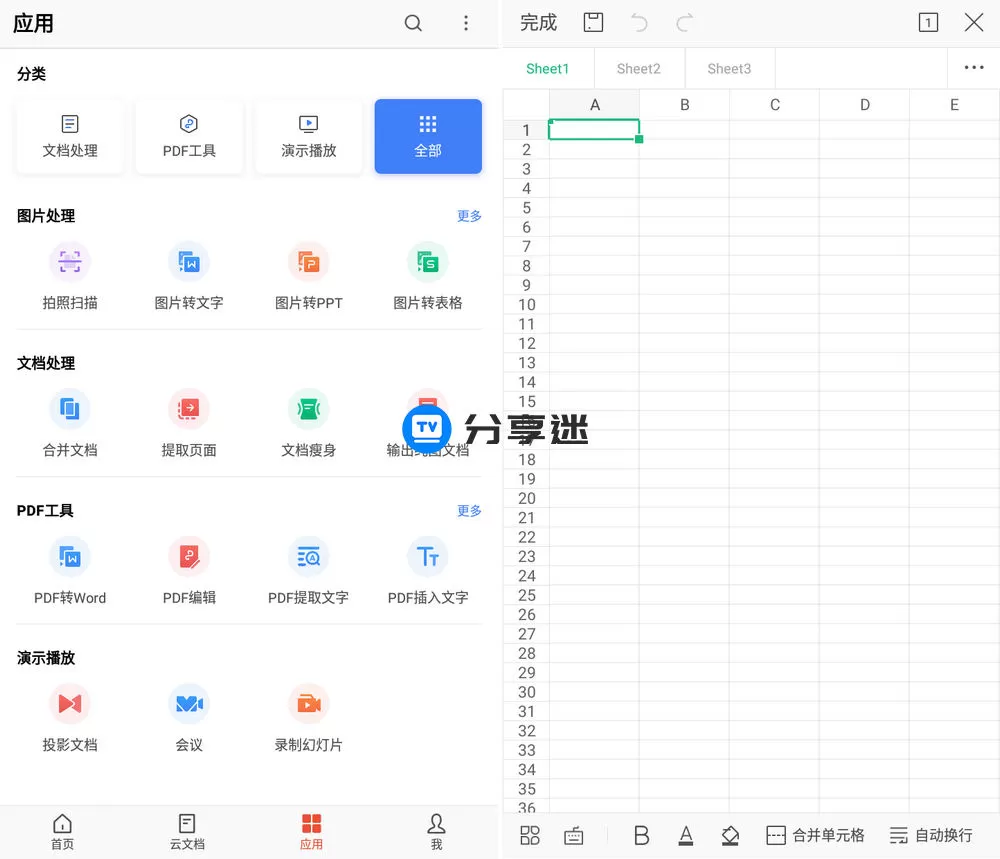Open 更多 link in the 图片处理 section

click(469, 215)
